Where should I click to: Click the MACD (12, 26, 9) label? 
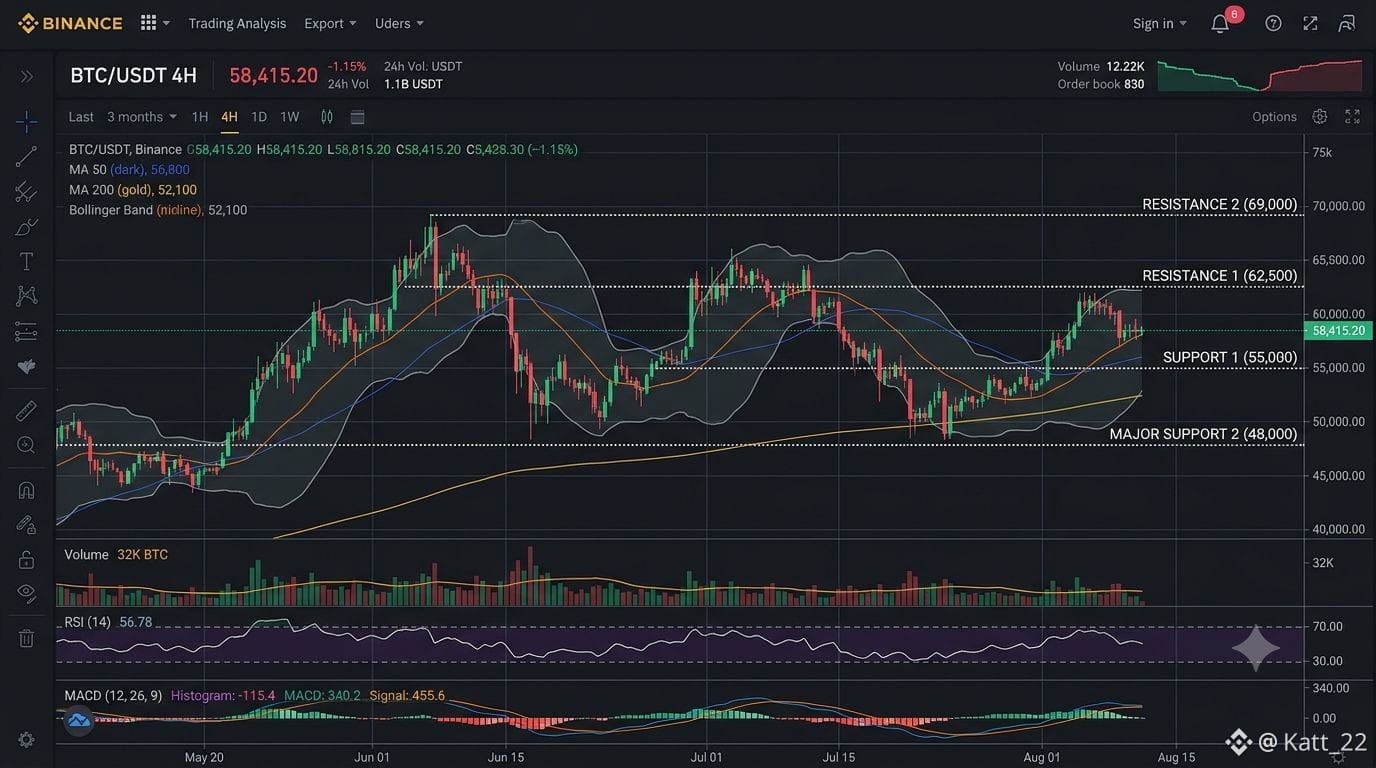point(113,696)
